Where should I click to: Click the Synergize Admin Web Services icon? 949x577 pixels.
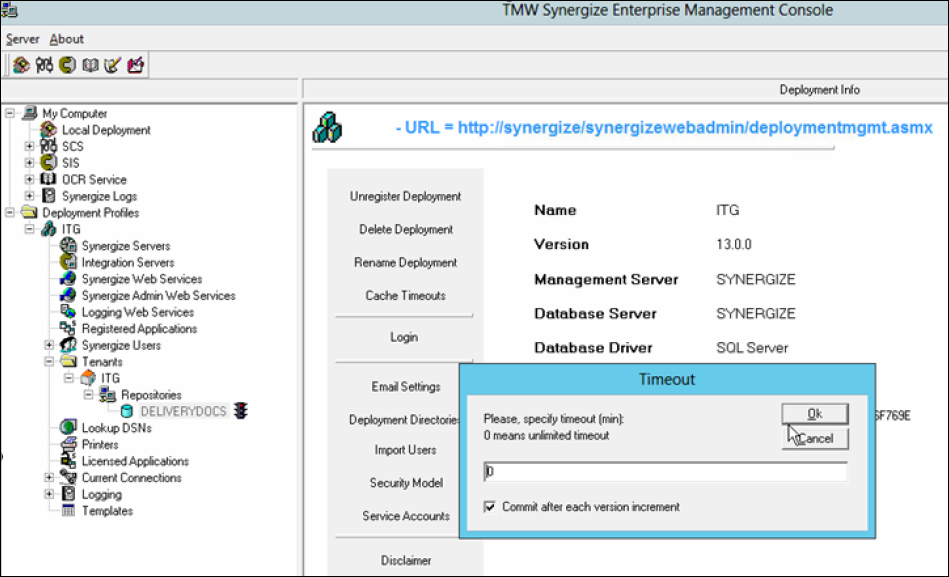68,295
